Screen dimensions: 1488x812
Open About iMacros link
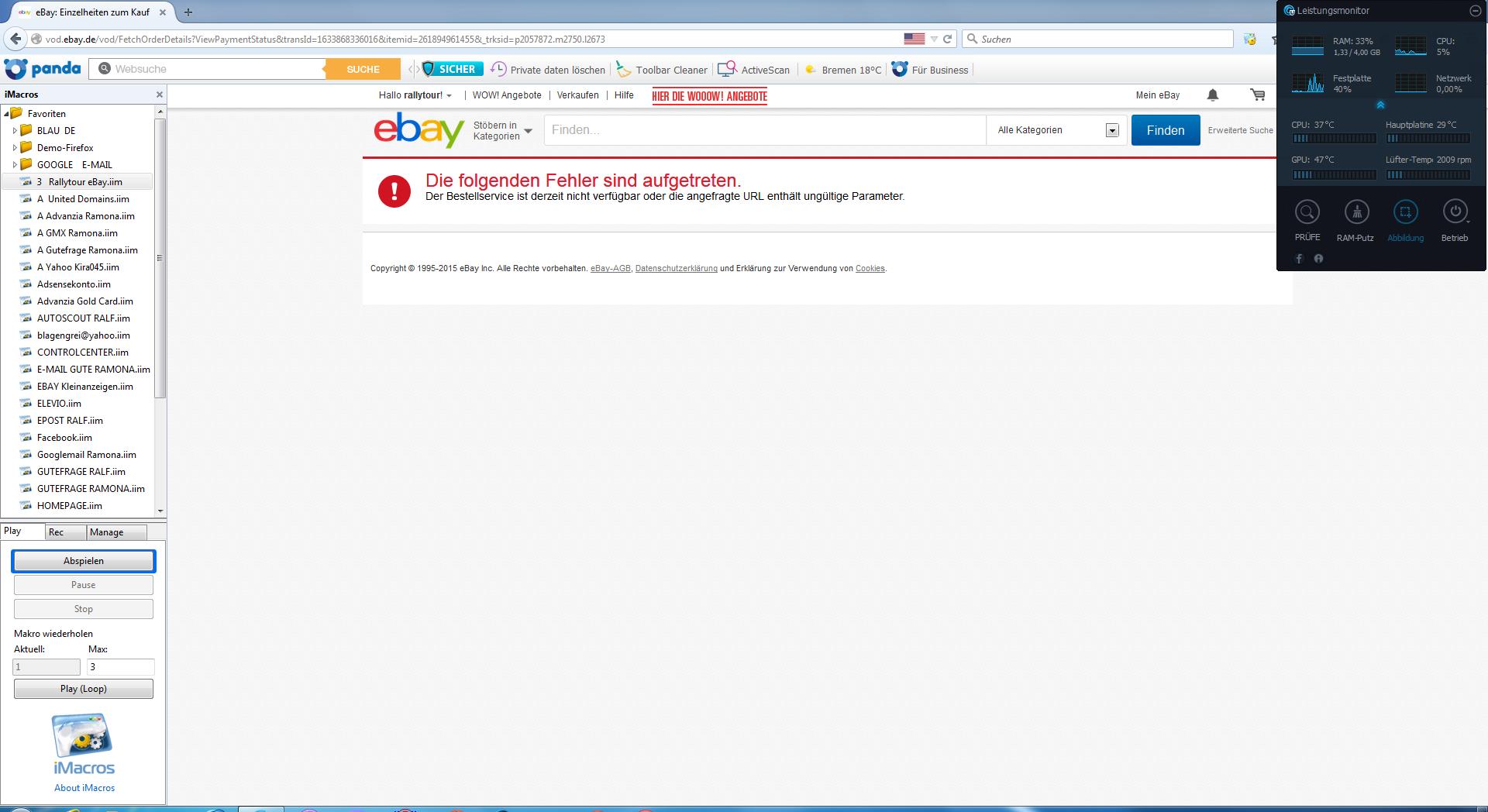84,788
